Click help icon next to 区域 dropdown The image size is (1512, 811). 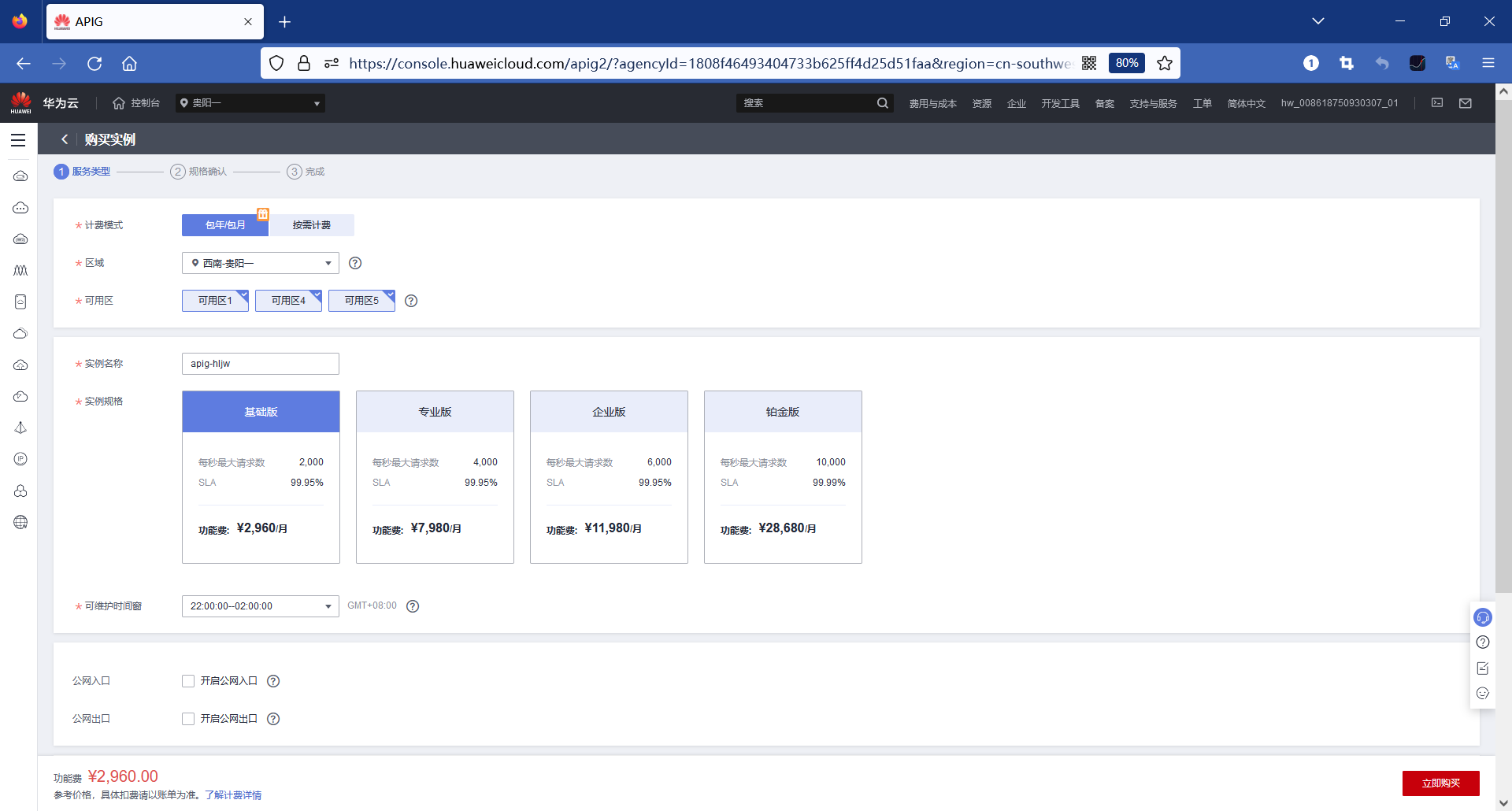[x=355, y=263]
